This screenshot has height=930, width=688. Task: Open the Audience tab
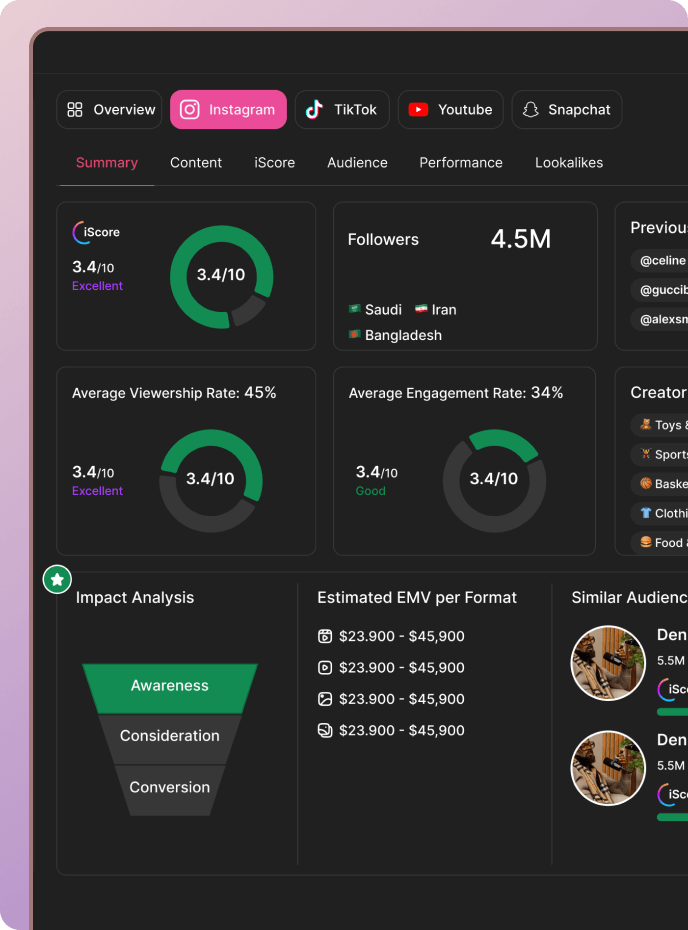[357, 163]
